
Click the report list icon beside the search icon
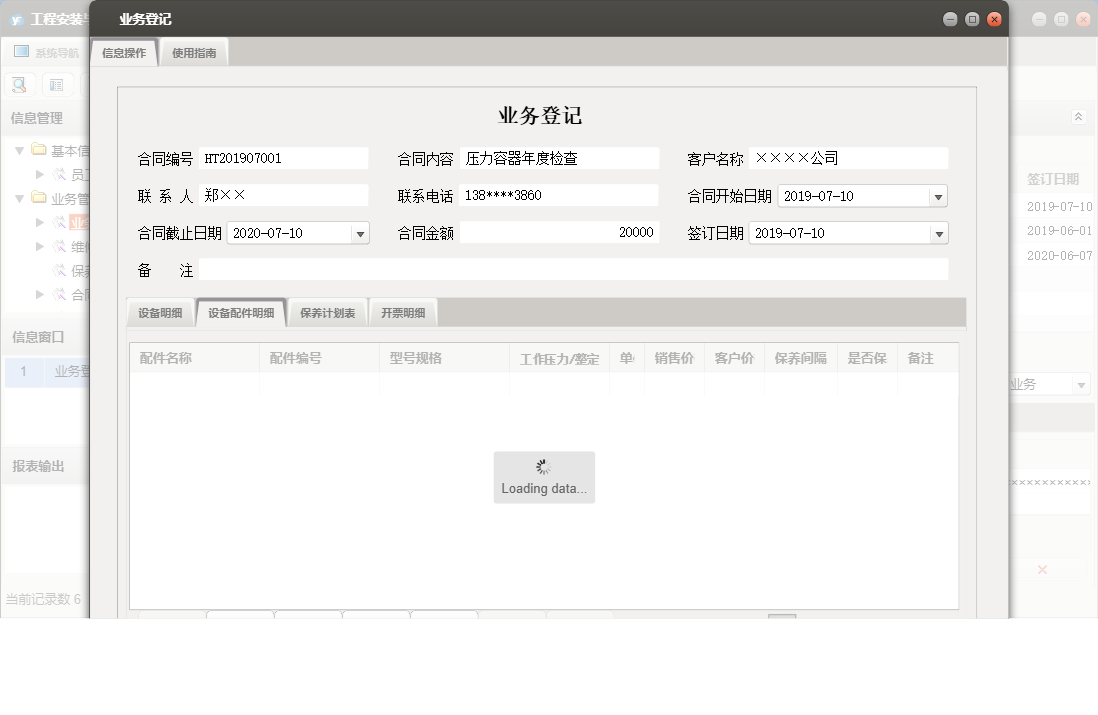pos(58,85)
